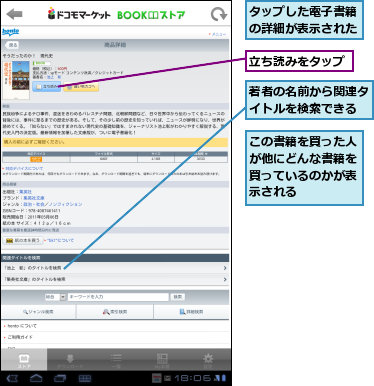Tap the mail notification icon in status bar
The image size is (374, 386).
tap(168, 379)
